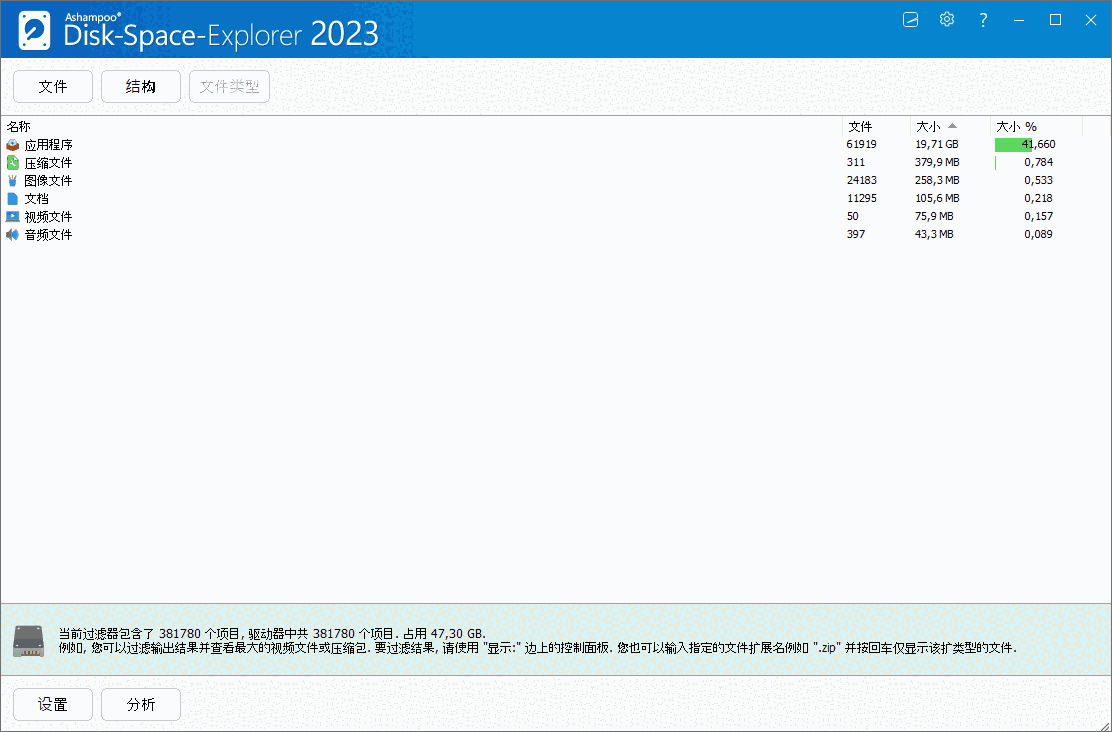Sort by the 文件 column header

coord(860,126)
